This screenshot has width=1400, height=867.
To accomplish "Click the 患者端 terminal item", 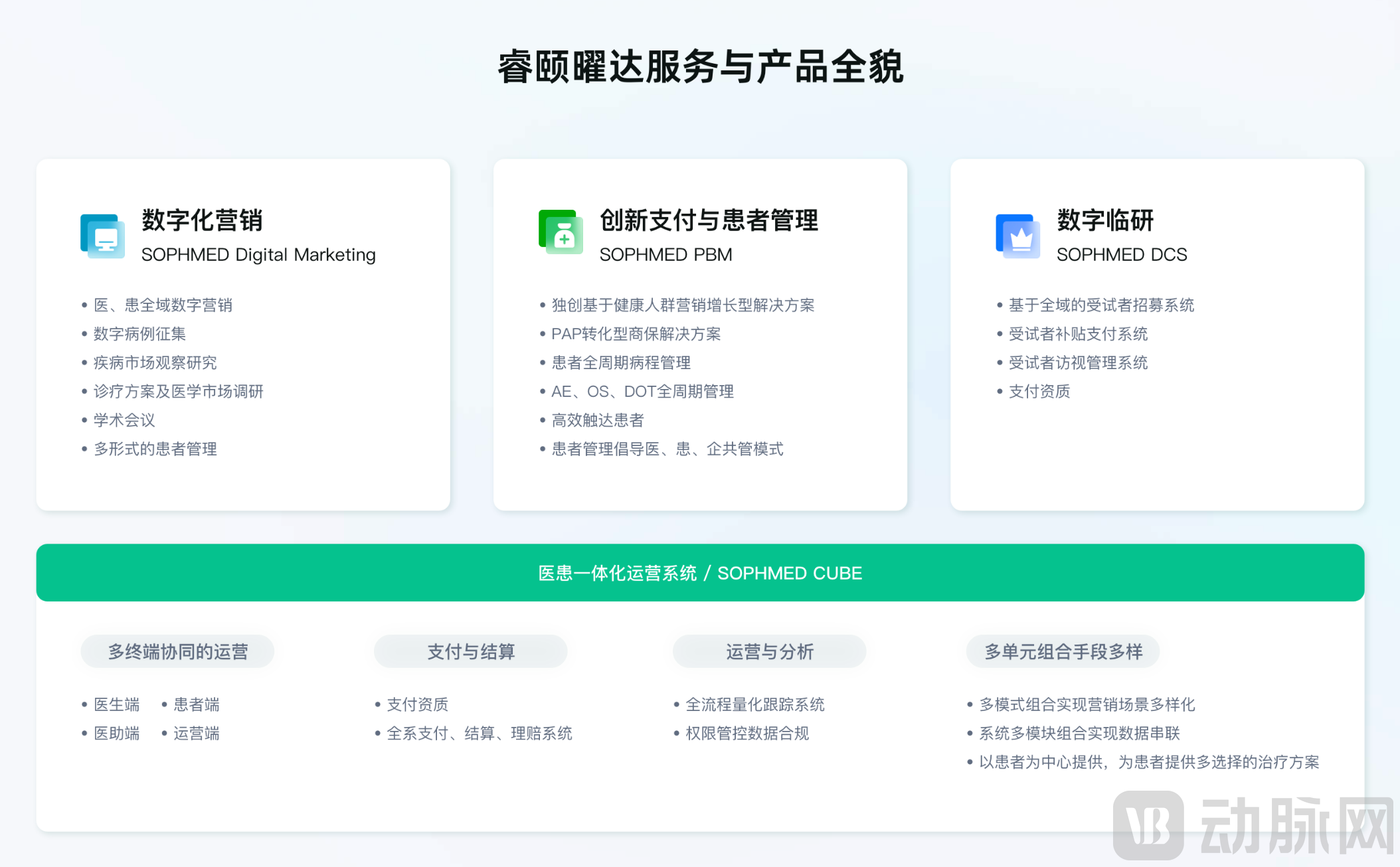I will 196,704.
